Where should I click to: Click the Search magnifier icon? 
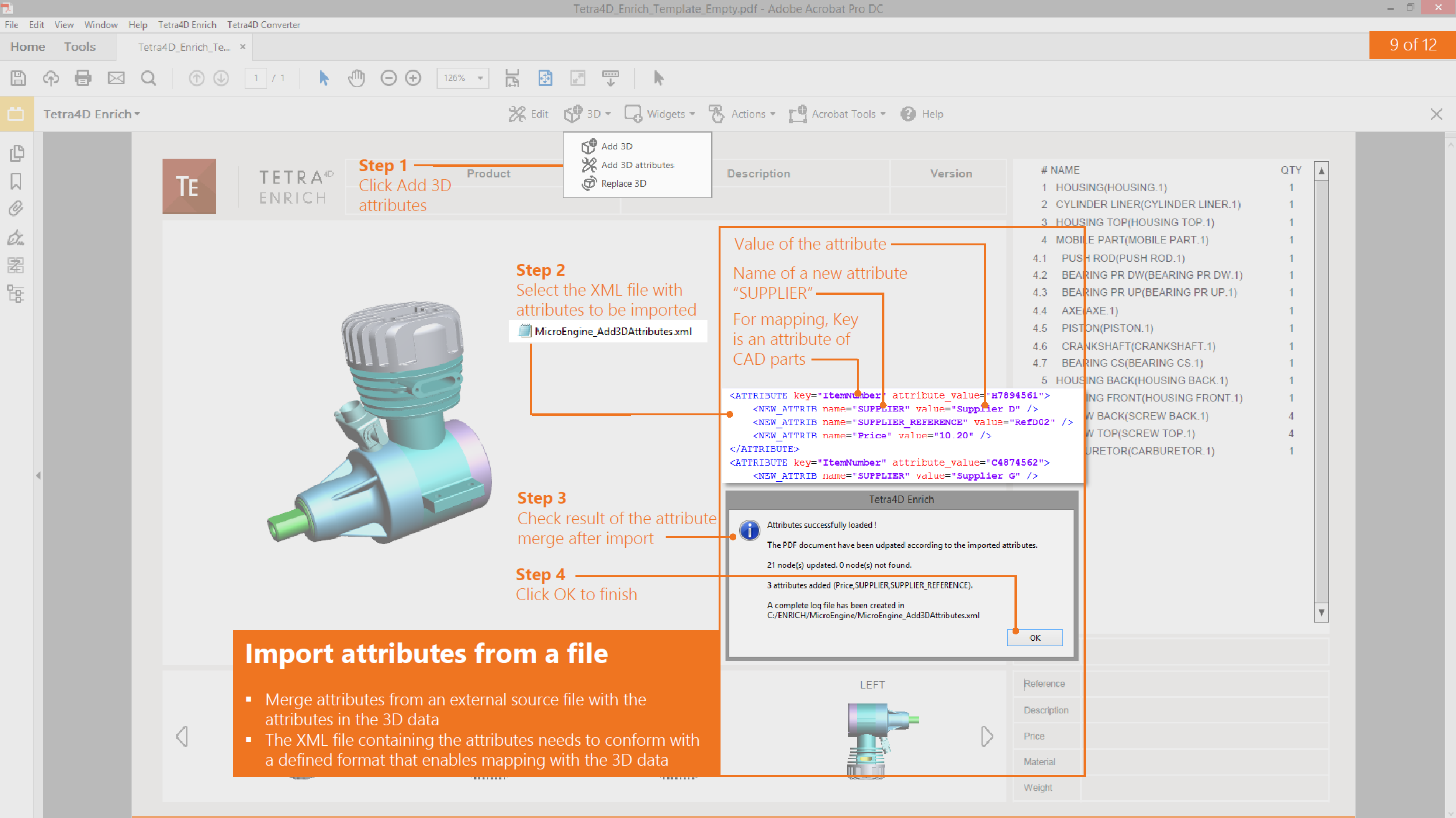click(148, 78)
